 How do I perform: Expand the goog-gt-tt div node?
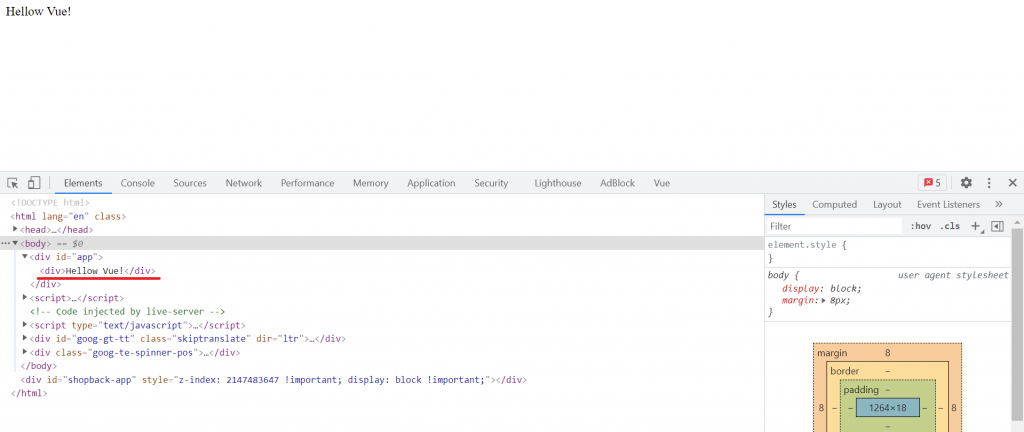point(25,338)
